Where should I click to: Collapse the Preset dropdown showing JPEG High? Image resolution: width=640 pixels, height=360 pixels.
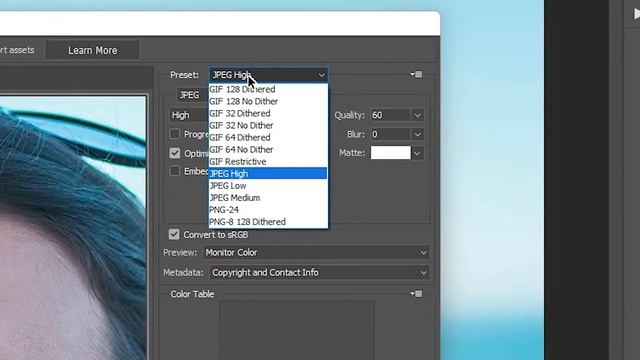tap(269, 75)
